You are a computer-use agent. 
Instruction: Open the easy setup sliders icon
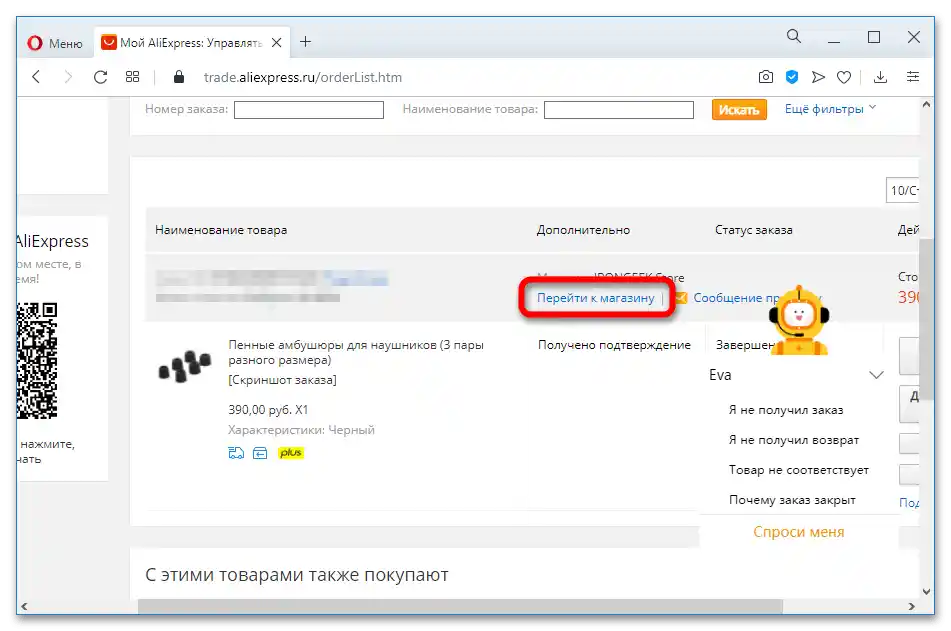click(x=913, y=77)
